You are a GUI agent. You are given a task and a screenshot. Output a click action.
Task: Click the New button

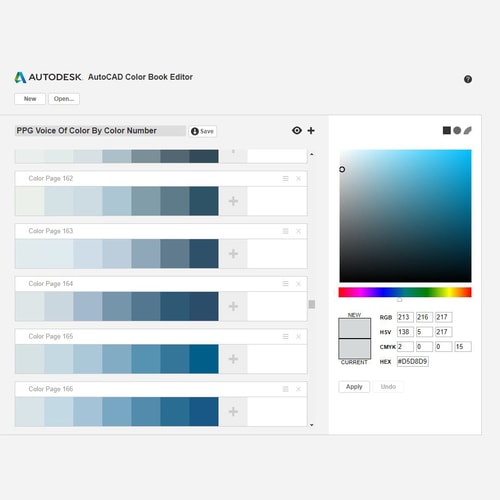(x=30, y=99)
